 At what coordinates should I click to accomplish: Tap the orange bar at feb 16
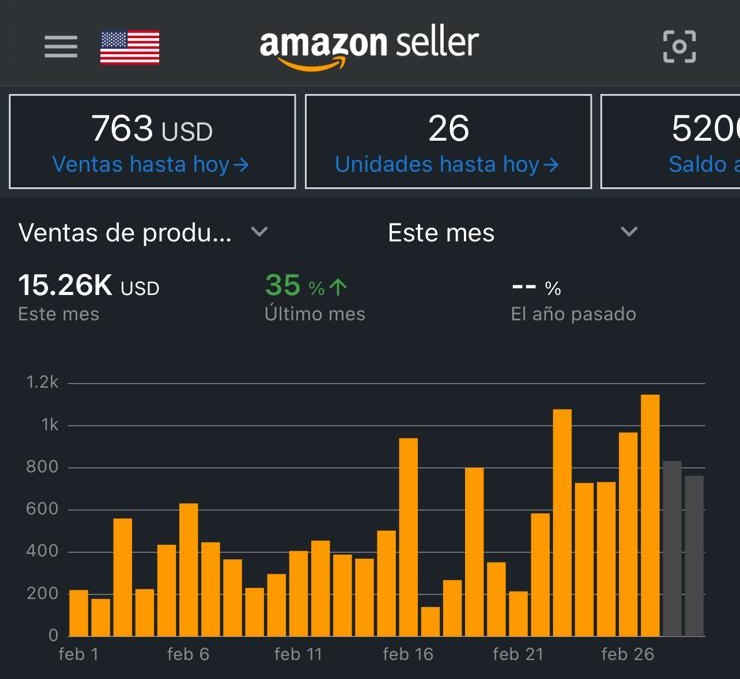(408, 537)
